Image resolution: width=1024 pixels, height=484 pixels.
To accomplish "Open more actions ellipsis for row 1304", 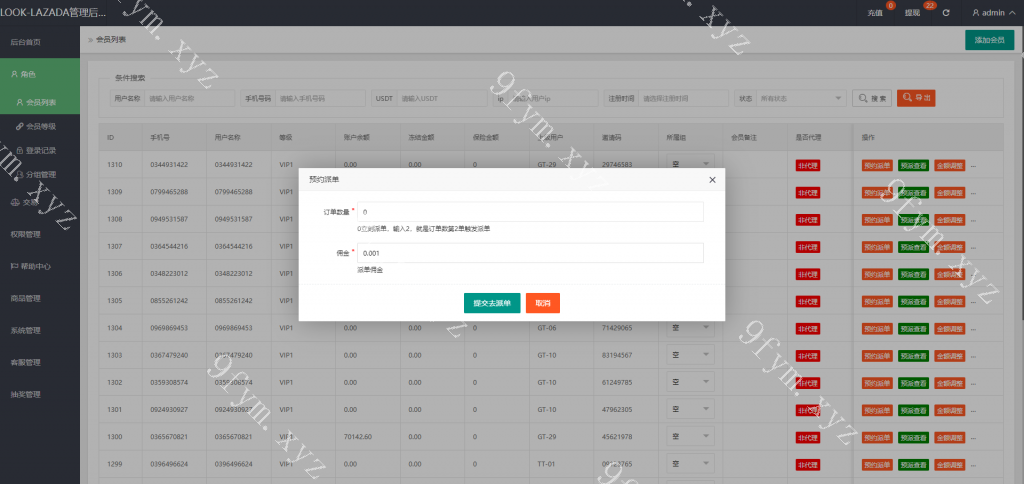I will [x=973, y=329].
